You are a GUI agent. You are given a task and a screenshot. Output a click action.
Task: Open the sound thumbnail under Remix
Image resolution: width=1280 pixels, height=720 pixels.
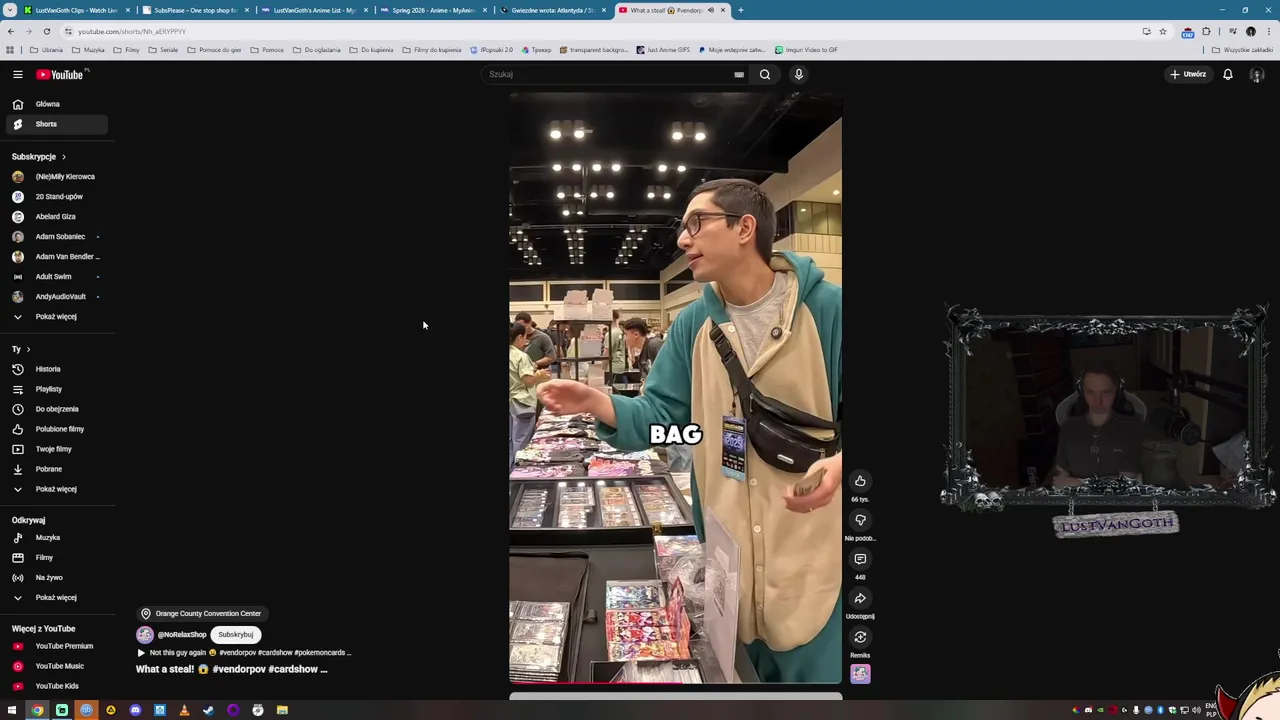[860, 674]
